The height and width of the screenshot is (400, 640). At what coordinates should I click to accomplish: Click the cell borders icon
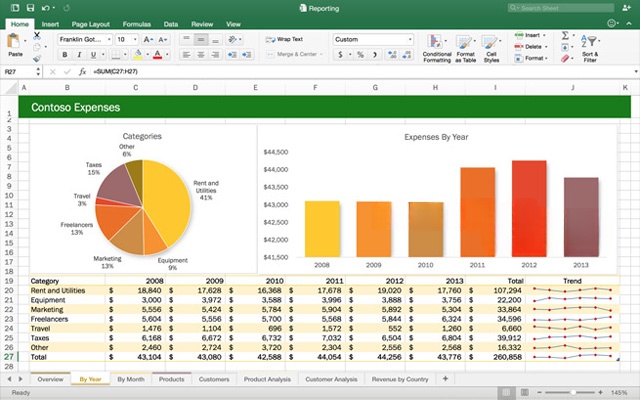point(116,55)
